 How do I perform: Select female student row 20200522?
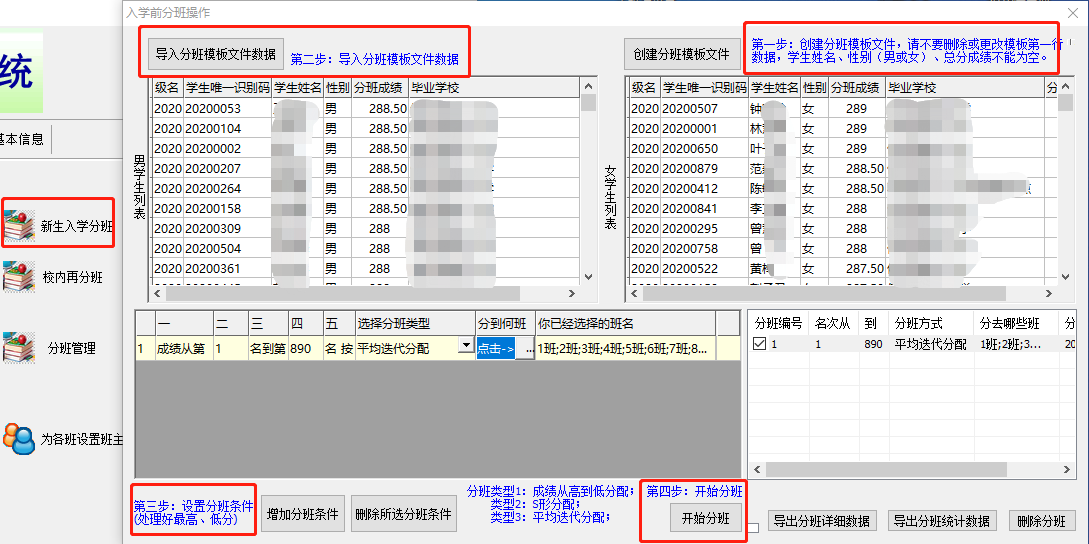pyautogui.click(x=842, y=268)
